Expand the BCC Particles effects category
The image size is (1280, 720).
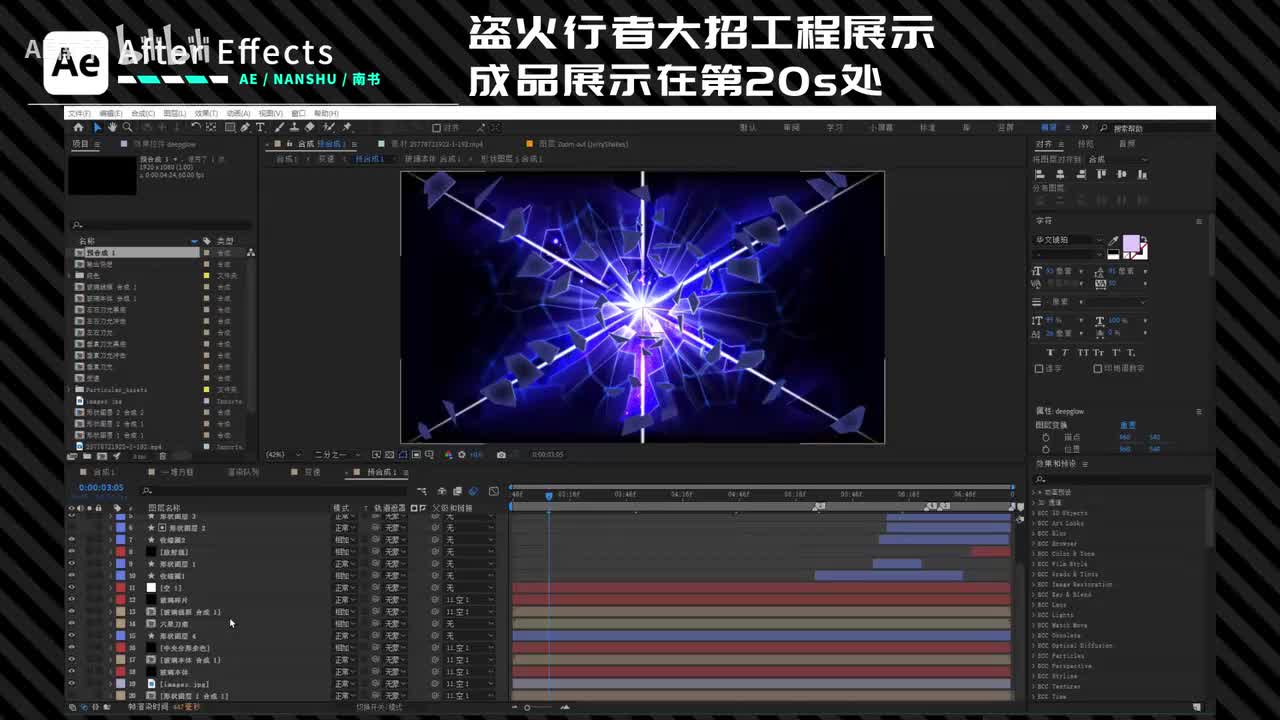[1034, 656]
